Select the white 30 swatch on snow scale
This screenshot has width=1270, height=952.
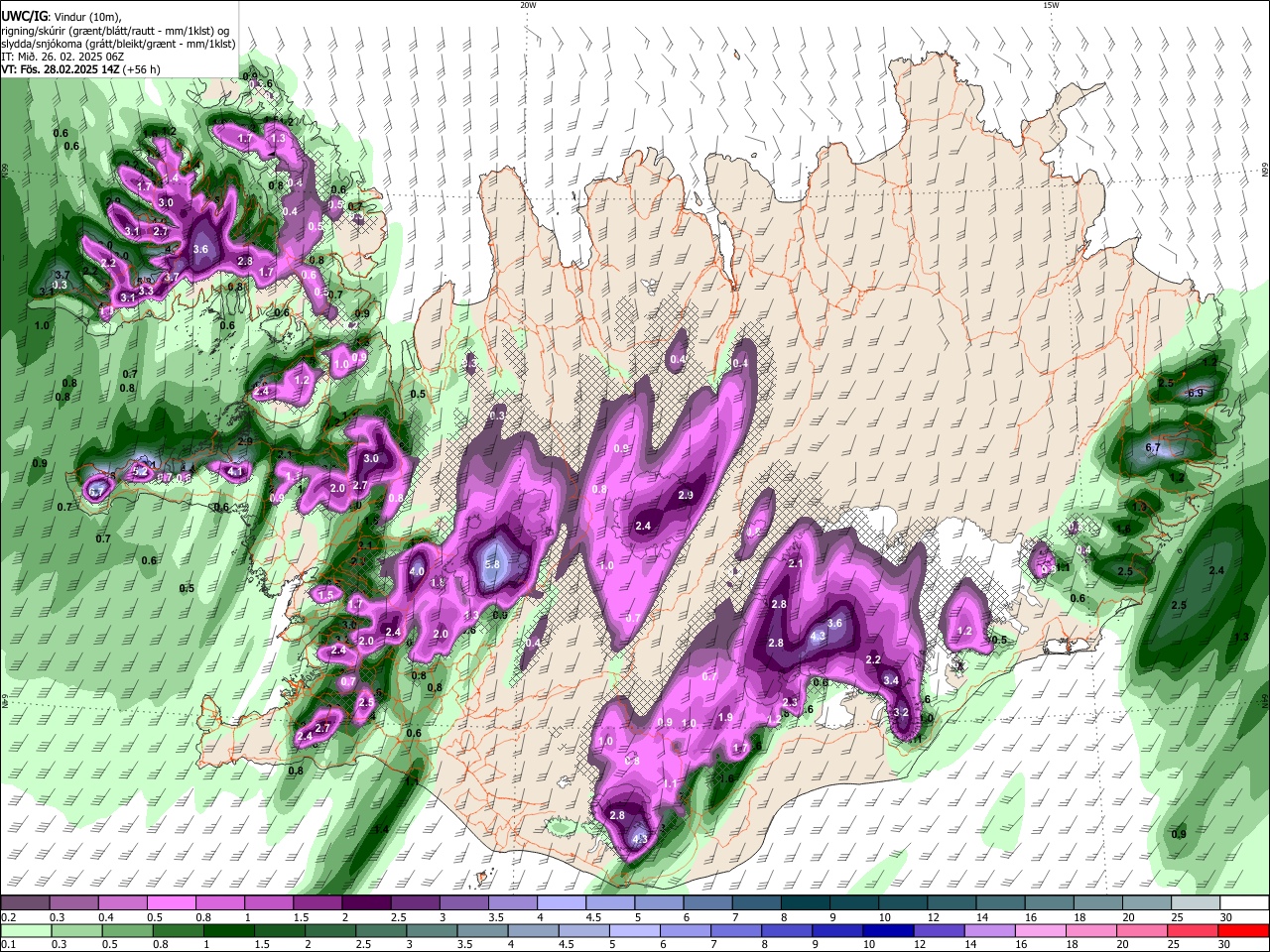[1245, 903]
